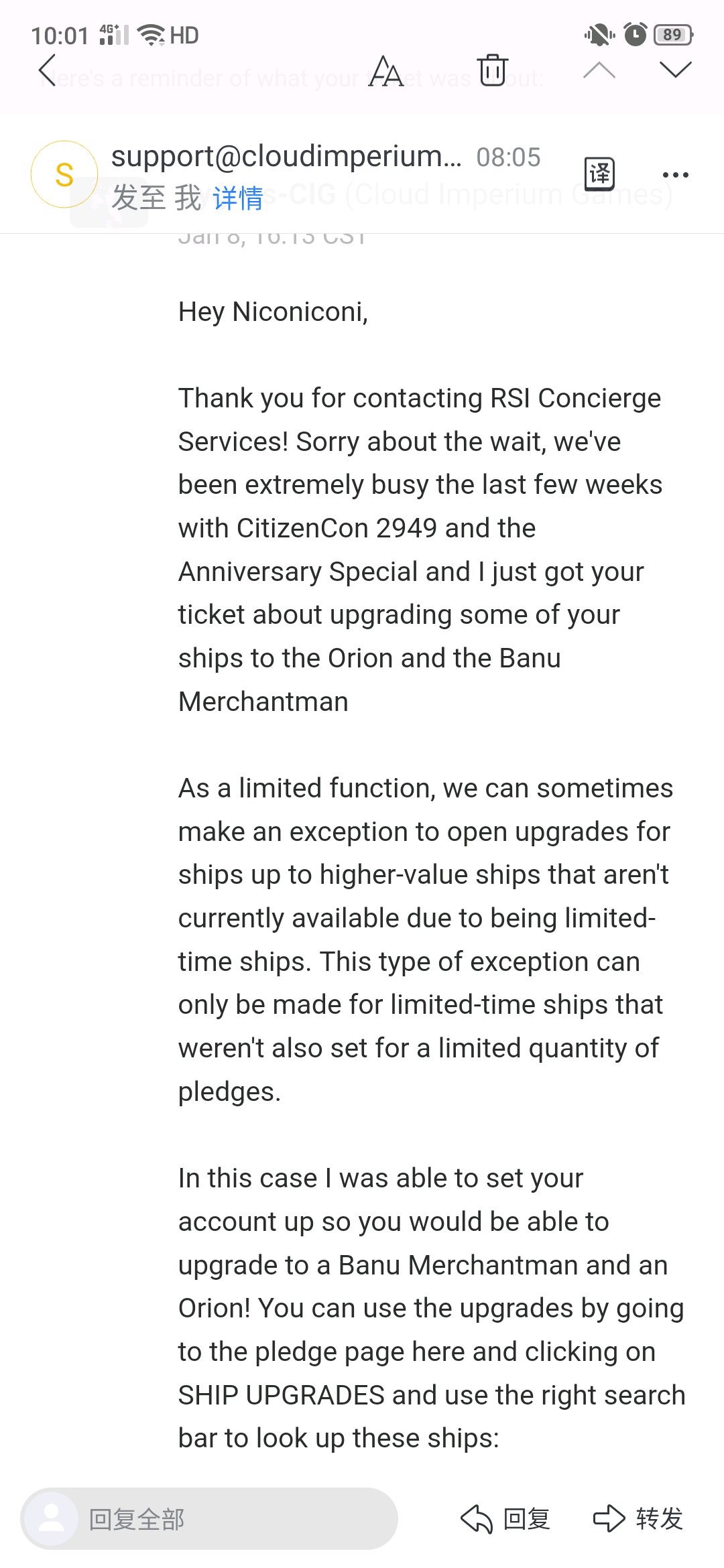This screenshot has width=724, height=1568.
Task: Tap the 回复全部 reply-all input field
Action: click(x=209, y=1518)
